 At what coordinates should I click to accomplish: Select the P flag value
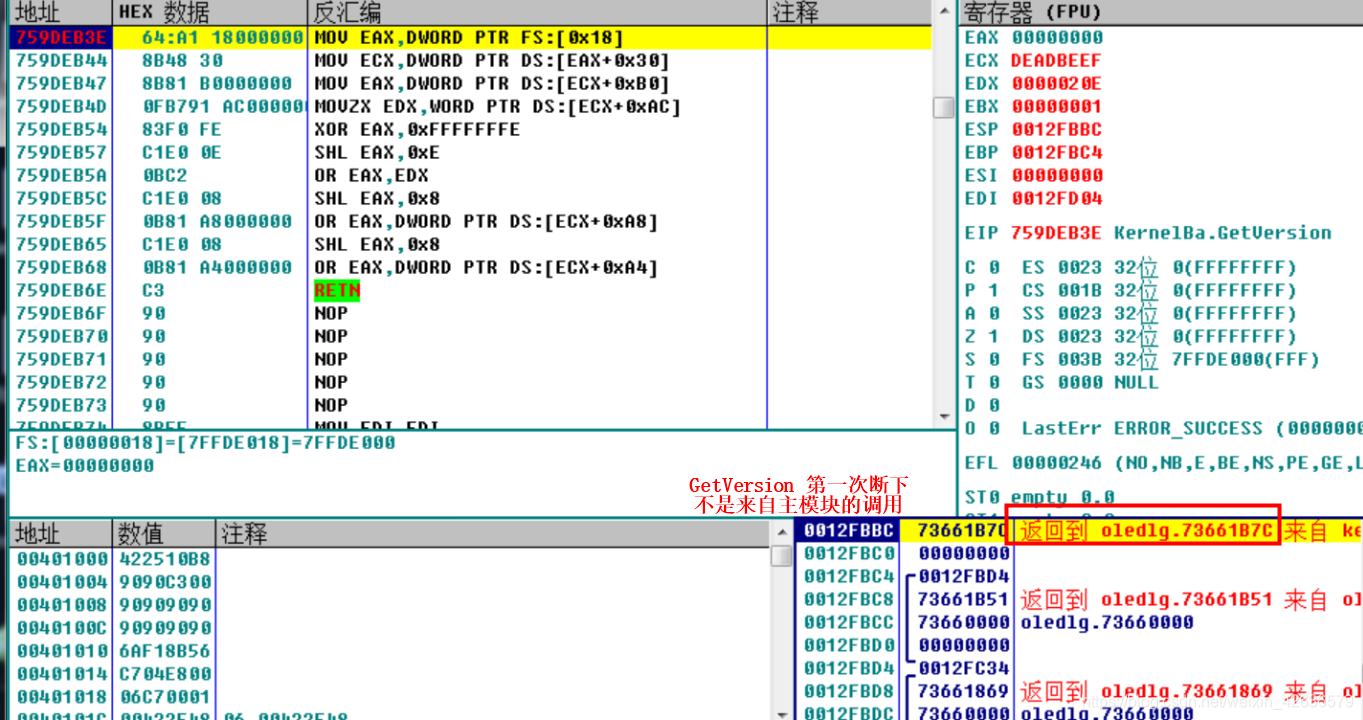[x=994, y=291]
